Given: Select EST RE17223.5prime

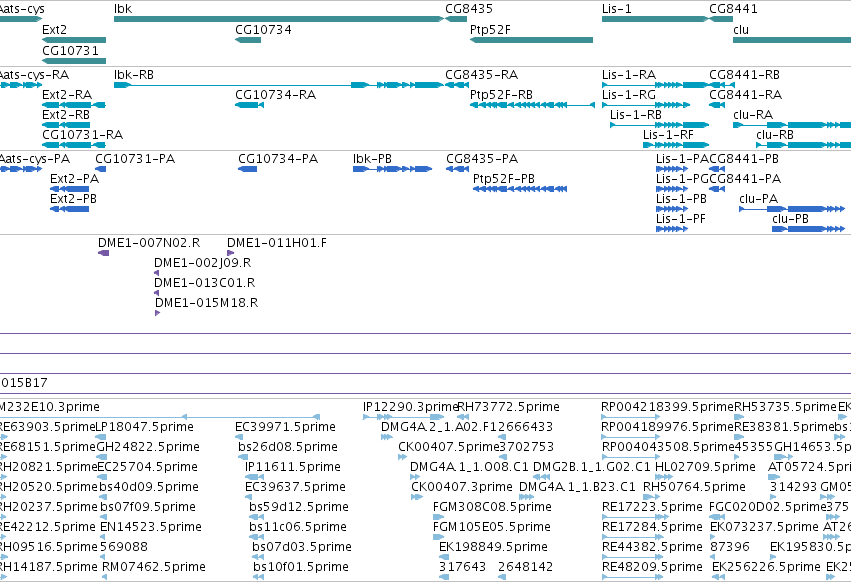Looking at the screenshot, I should tap(652, 507).
